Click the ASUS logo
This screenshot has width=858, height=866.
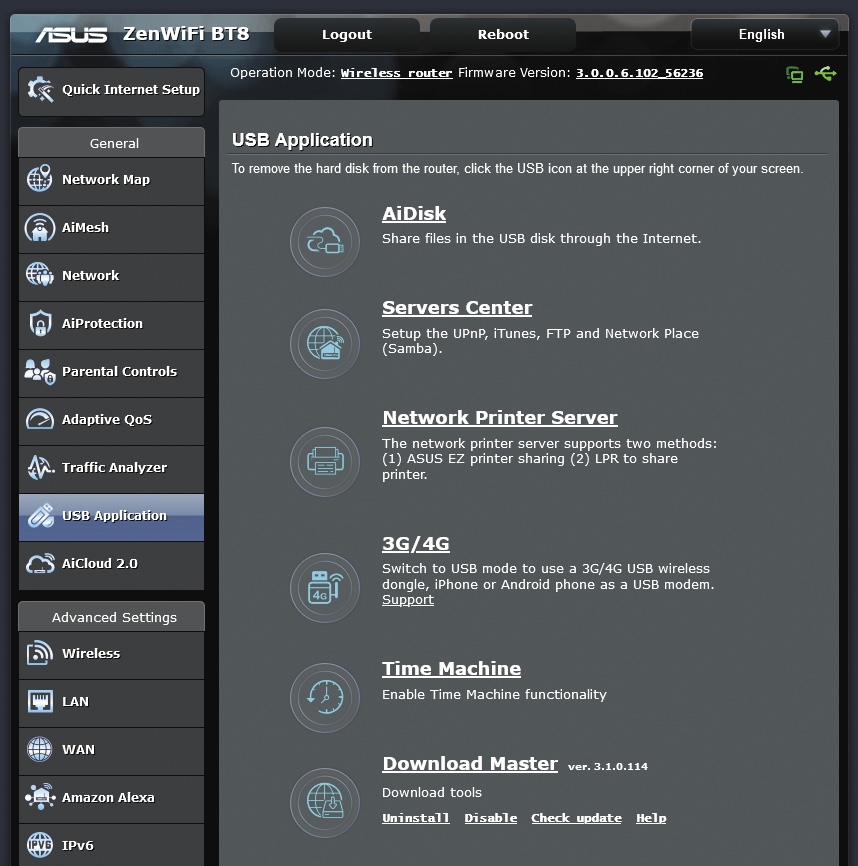[x=71, y=35]
